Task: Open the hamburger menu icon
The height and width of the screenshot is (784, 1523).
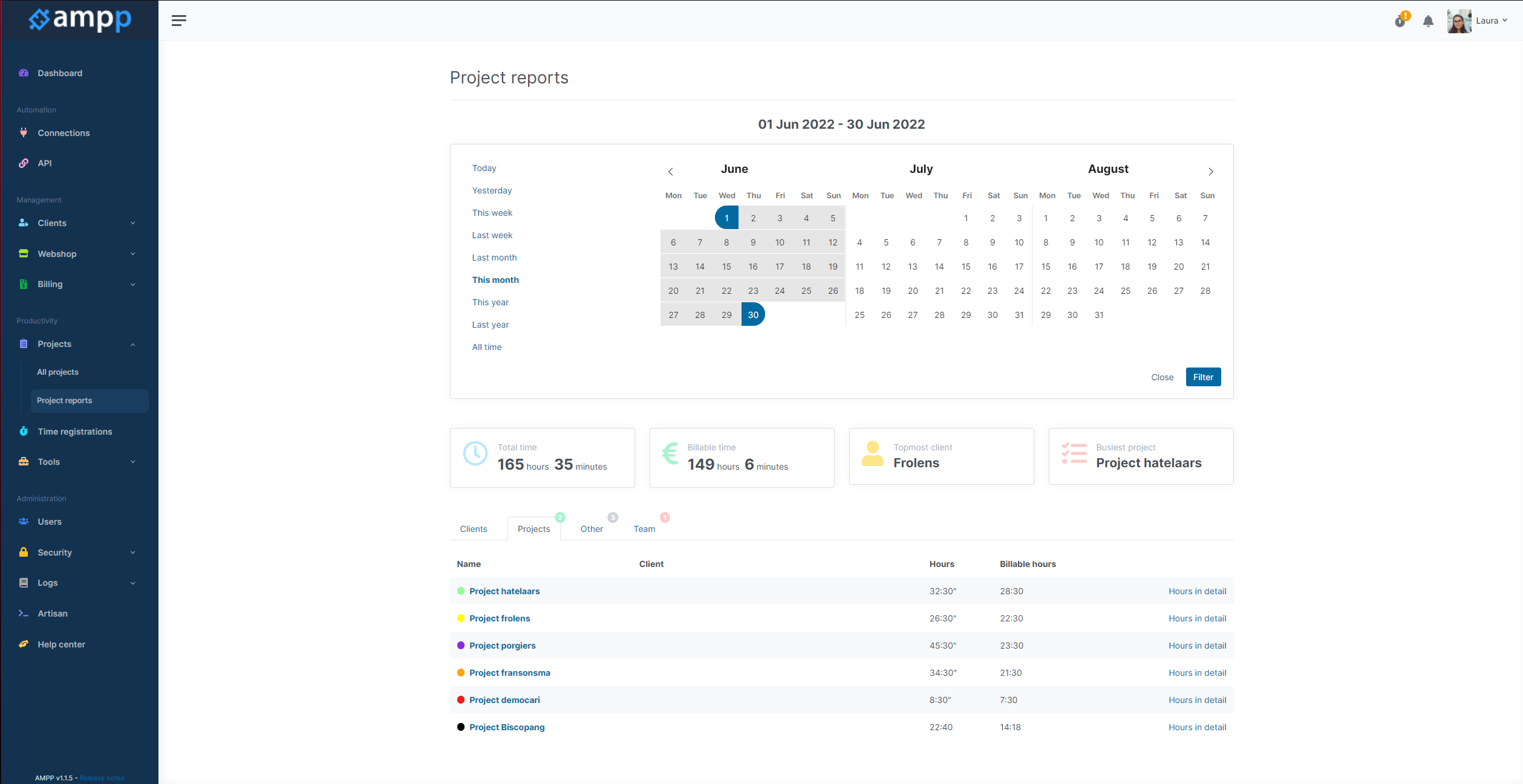Action: click(178, 21)
